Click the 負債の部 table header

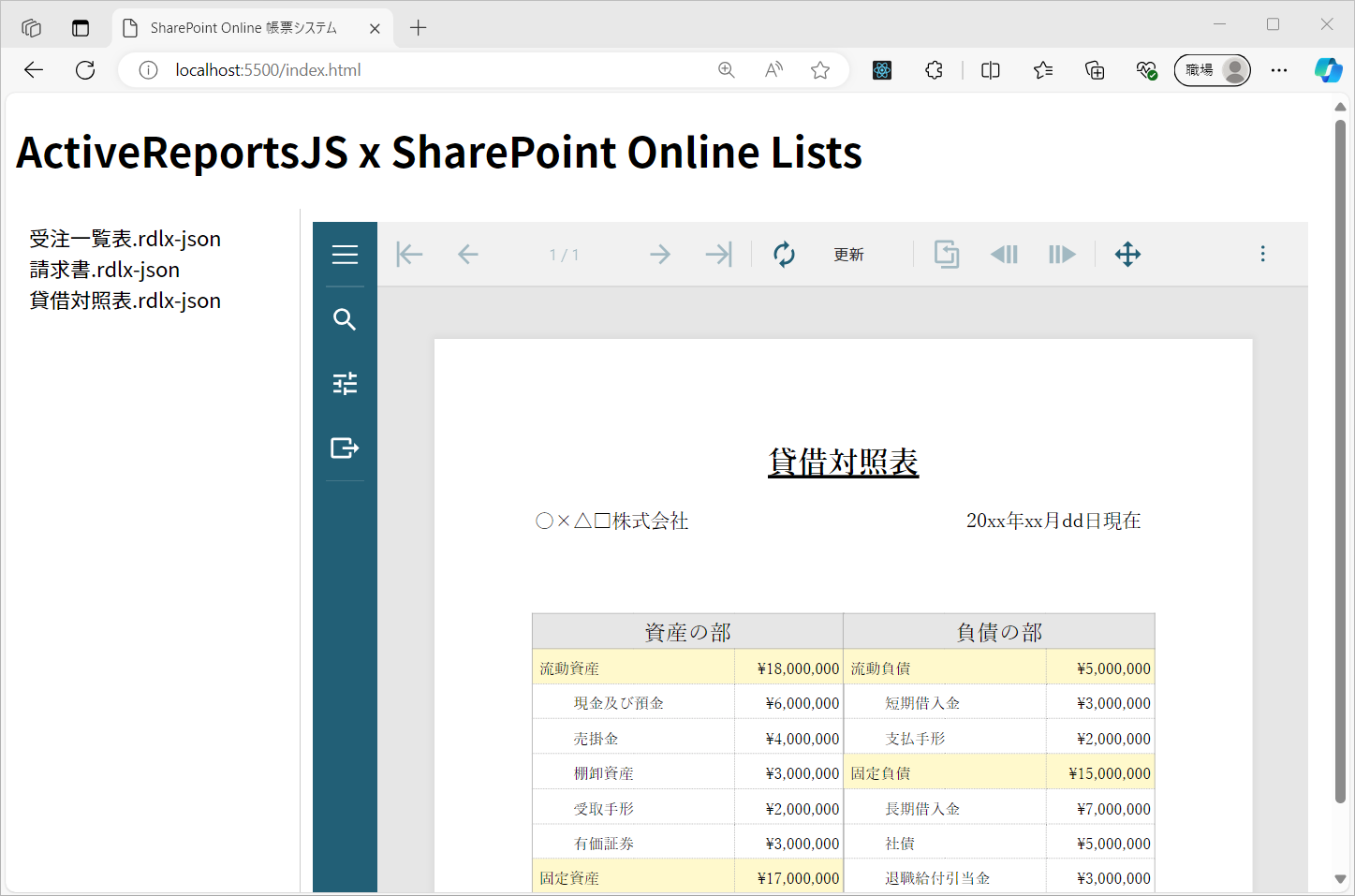(x=999, y=632)
